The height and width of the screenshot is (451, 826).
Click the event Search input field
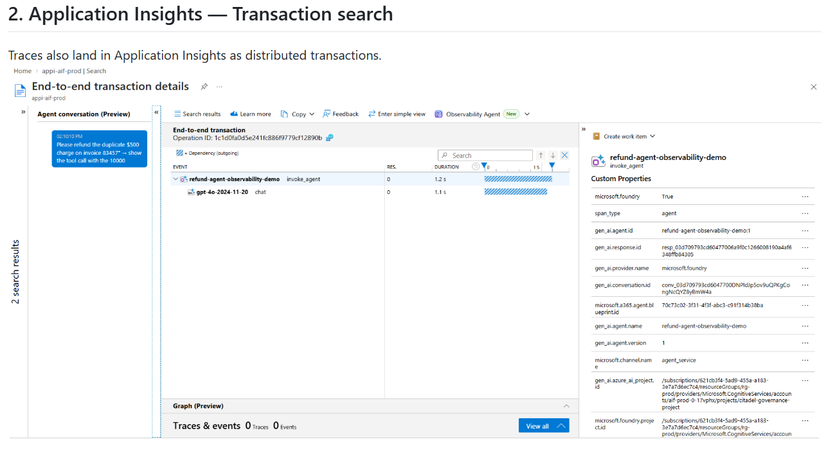(485, 155)
